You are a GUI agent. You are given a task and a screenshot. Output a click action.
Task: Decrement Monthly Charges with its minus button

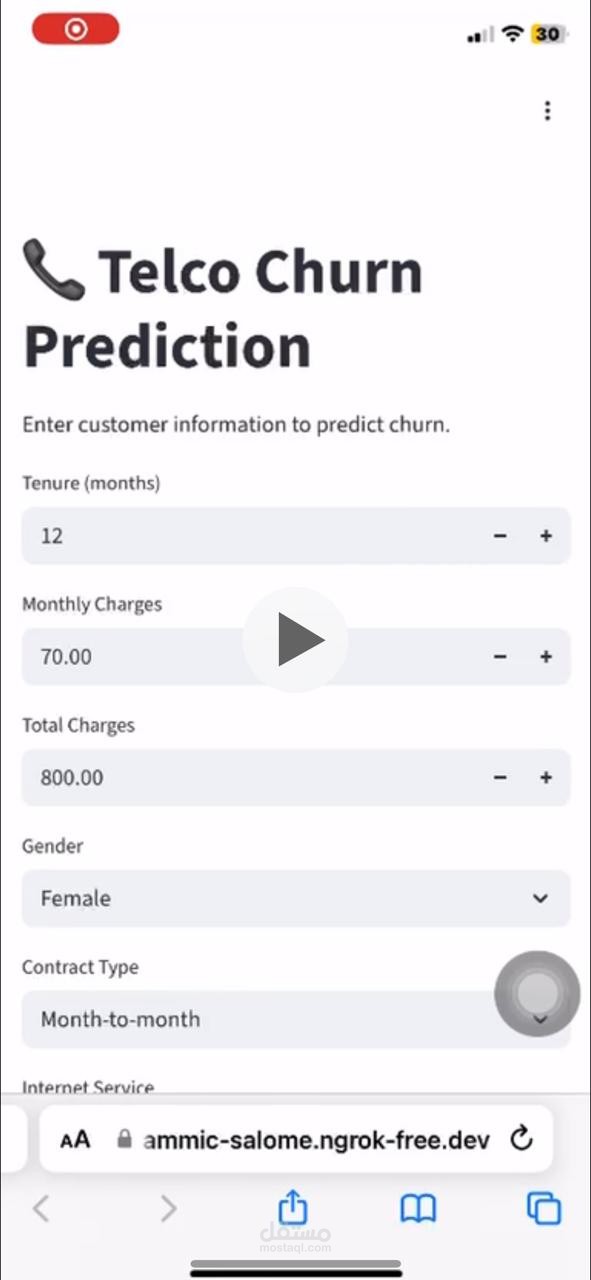[x=500, y=657]
